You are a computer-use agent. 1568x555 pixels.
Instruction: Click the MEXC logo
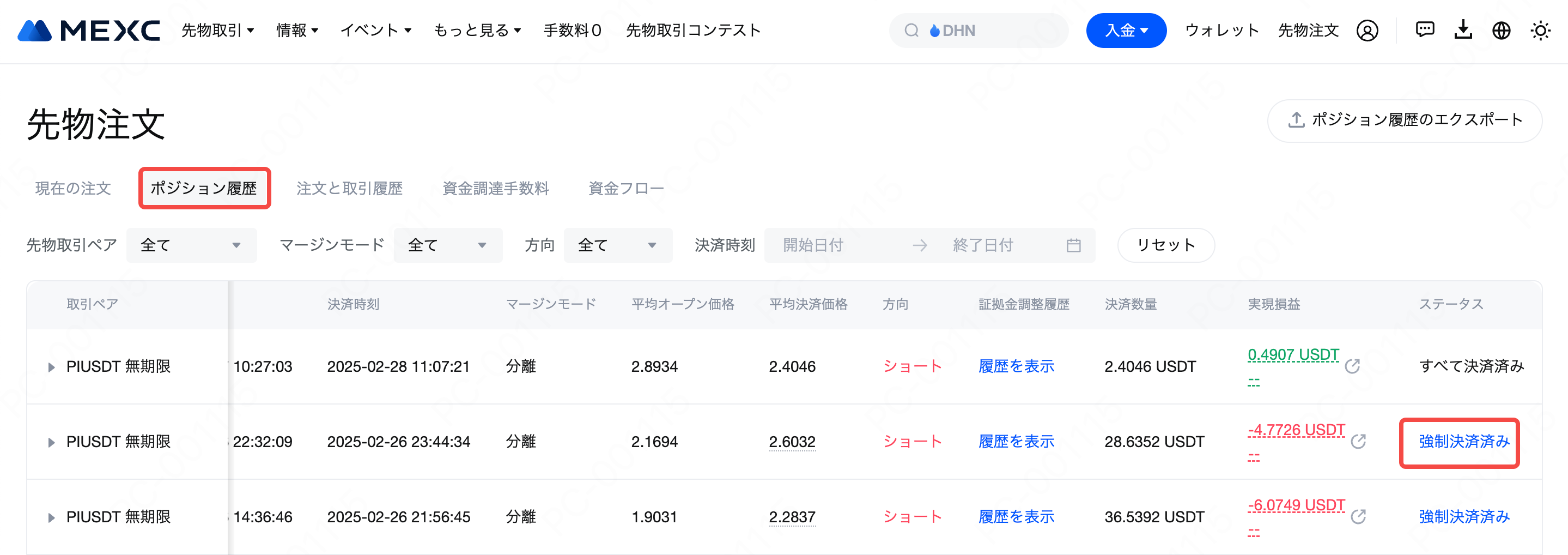(89, 31)
